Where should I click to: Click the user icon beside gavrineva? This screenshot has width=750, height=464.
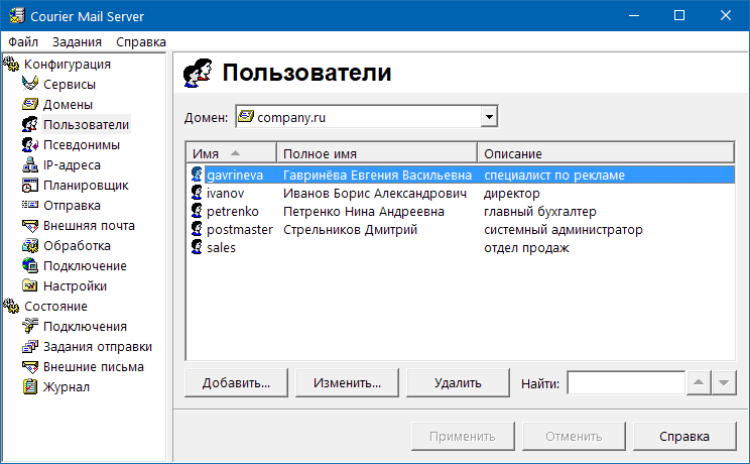(197, 174)
